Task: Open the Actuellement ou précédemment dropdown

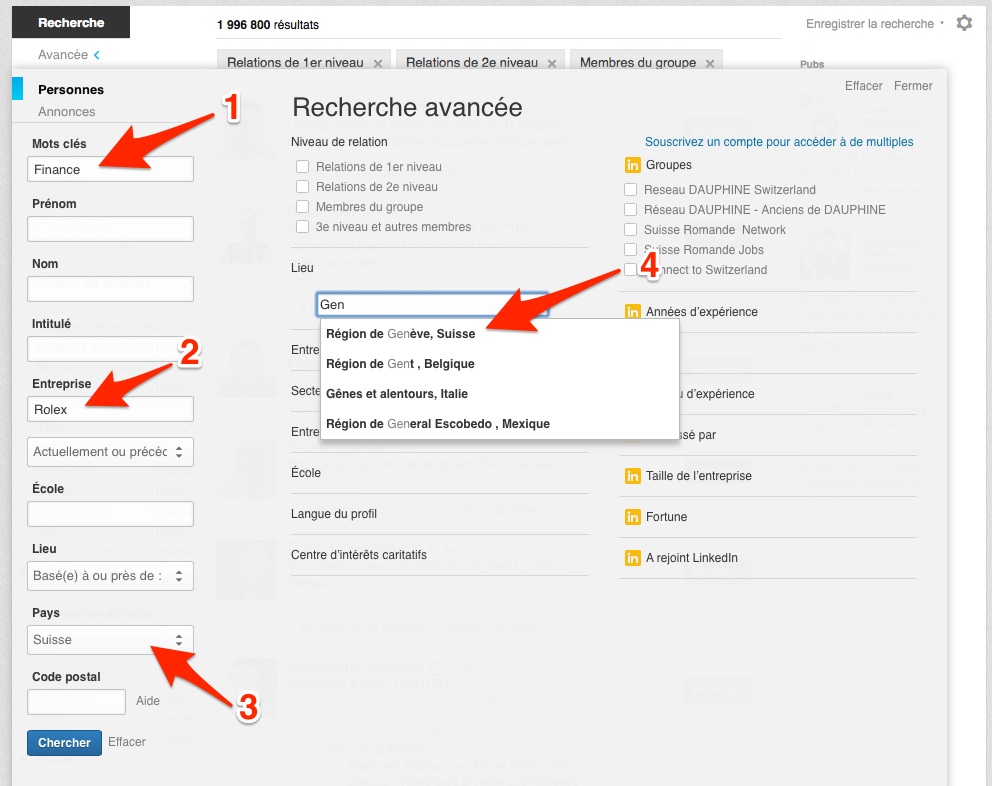Action: [x=110, y=452]
